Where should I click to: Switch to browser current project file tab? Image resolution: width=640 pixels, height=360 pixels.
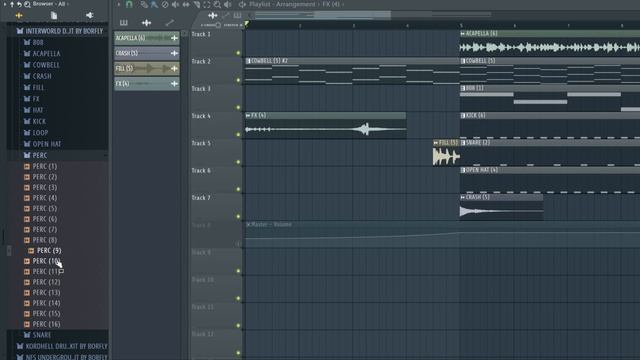click(x=54, y=16)
